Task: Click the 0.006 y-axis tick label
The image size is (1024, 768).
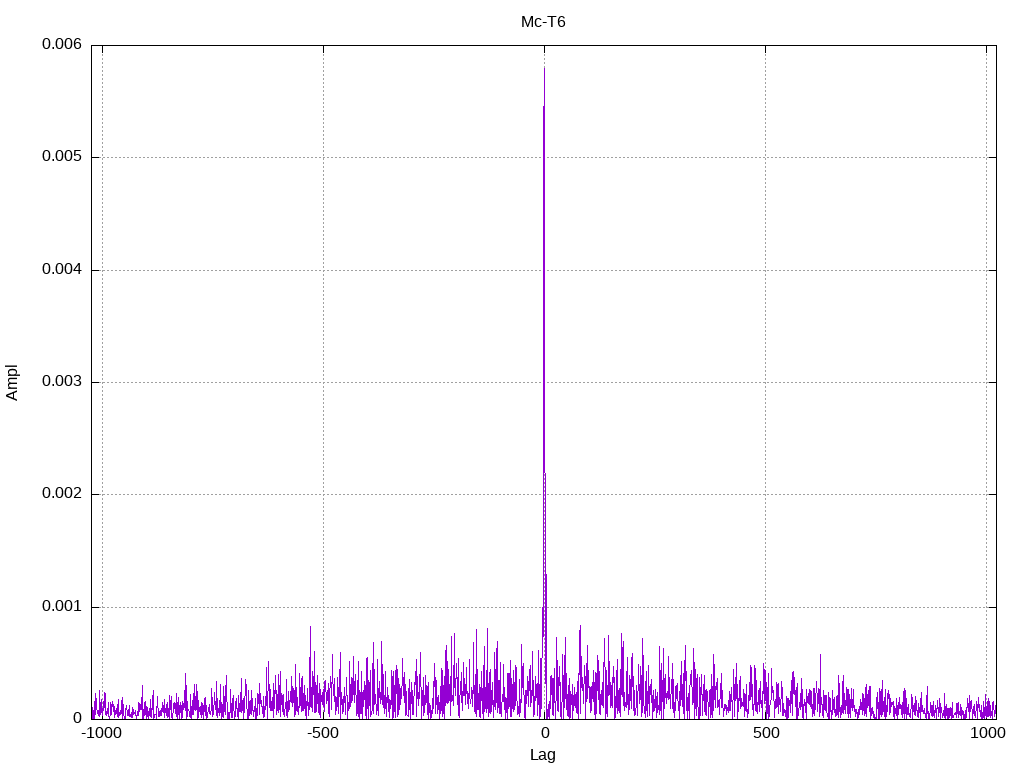Action: (62, 44)
